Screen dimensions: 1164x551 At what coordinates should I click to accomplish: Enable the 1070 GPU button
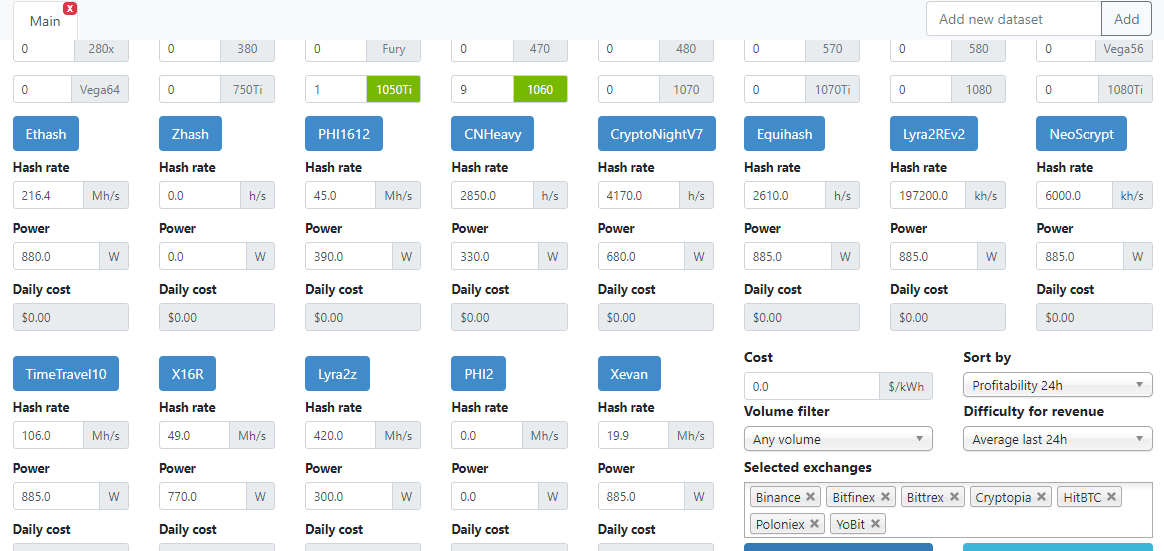click(687, 90)
